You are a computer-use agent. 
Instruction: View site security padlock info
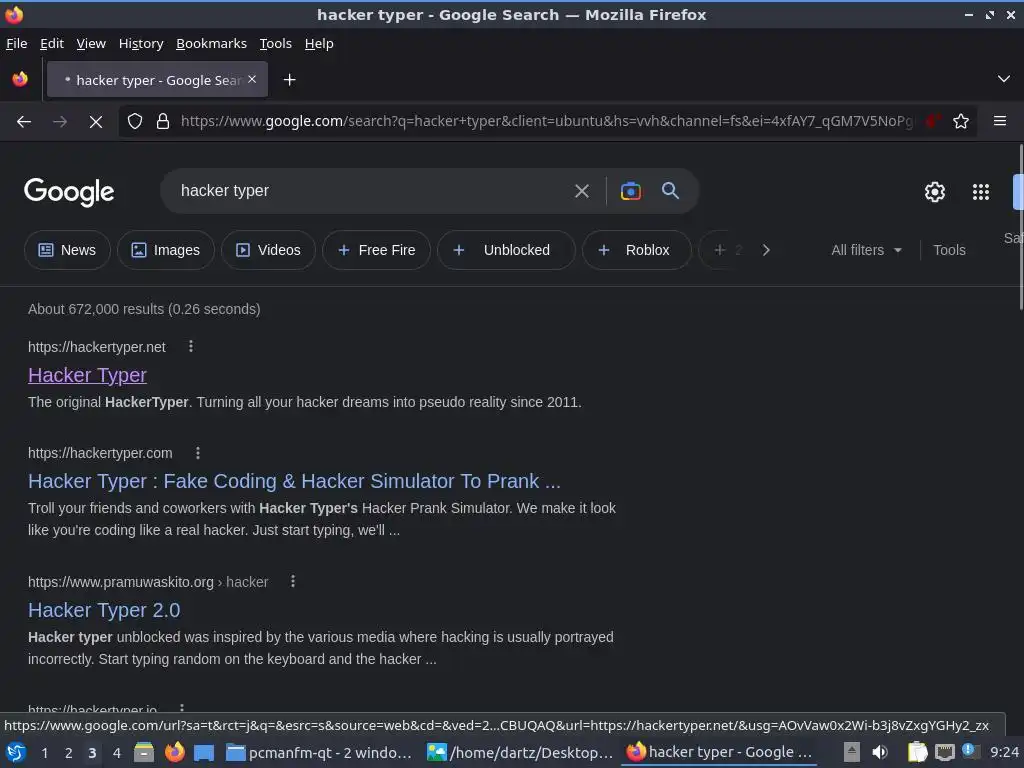coord(163,121)
